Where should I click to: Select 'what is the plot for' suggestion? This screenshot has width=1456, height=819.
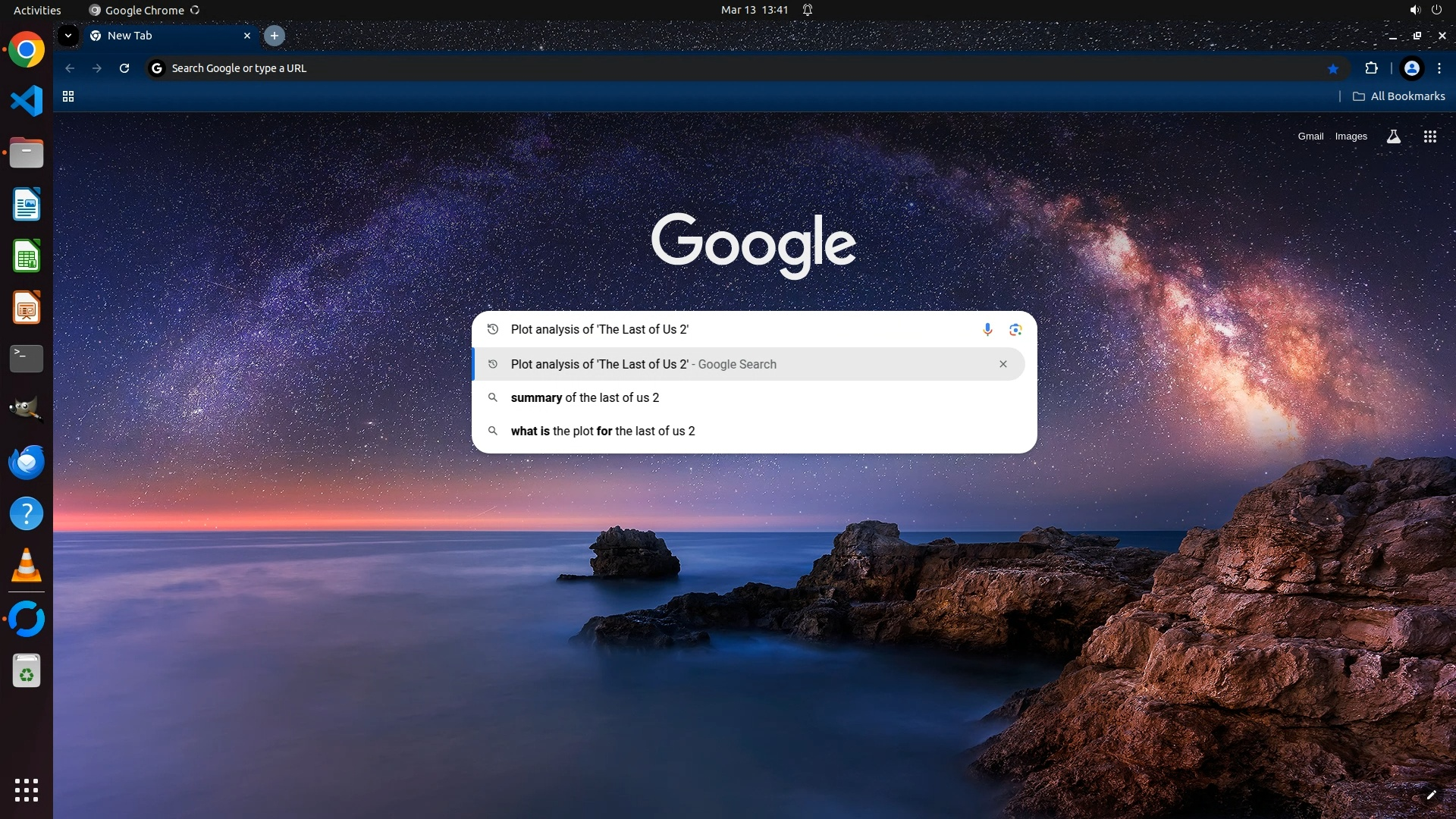pos(603,431)
